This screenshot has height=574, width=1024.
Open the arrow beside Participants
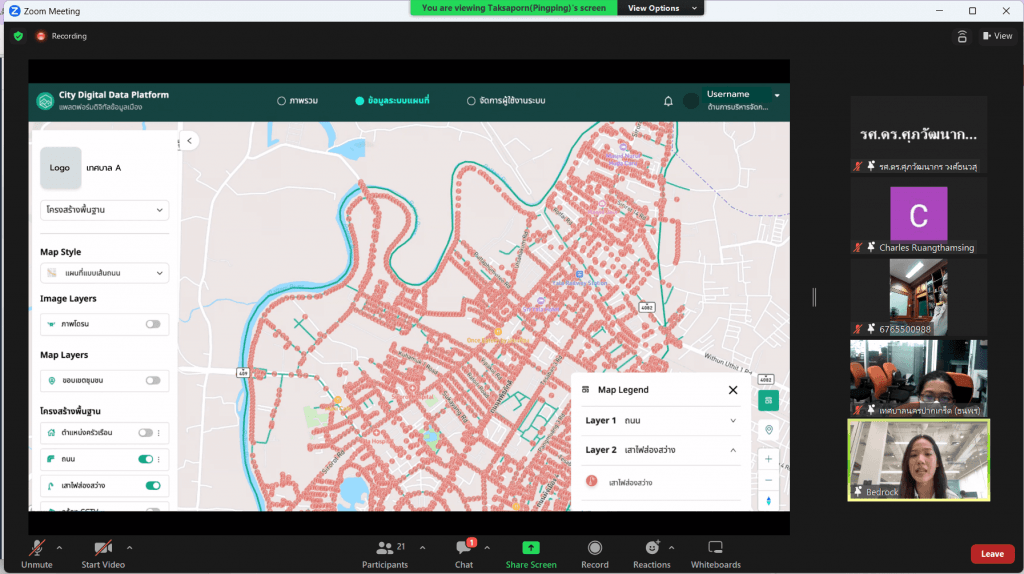click(423, 548)
